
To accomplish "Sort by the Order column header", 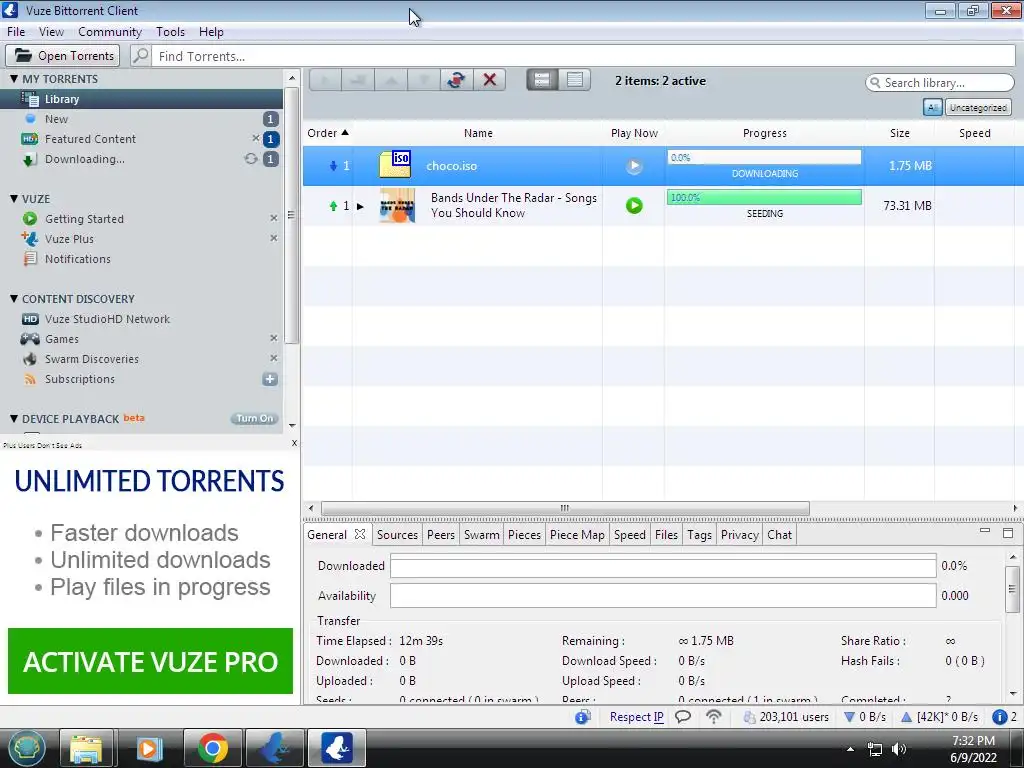I will tap(327, 133).
